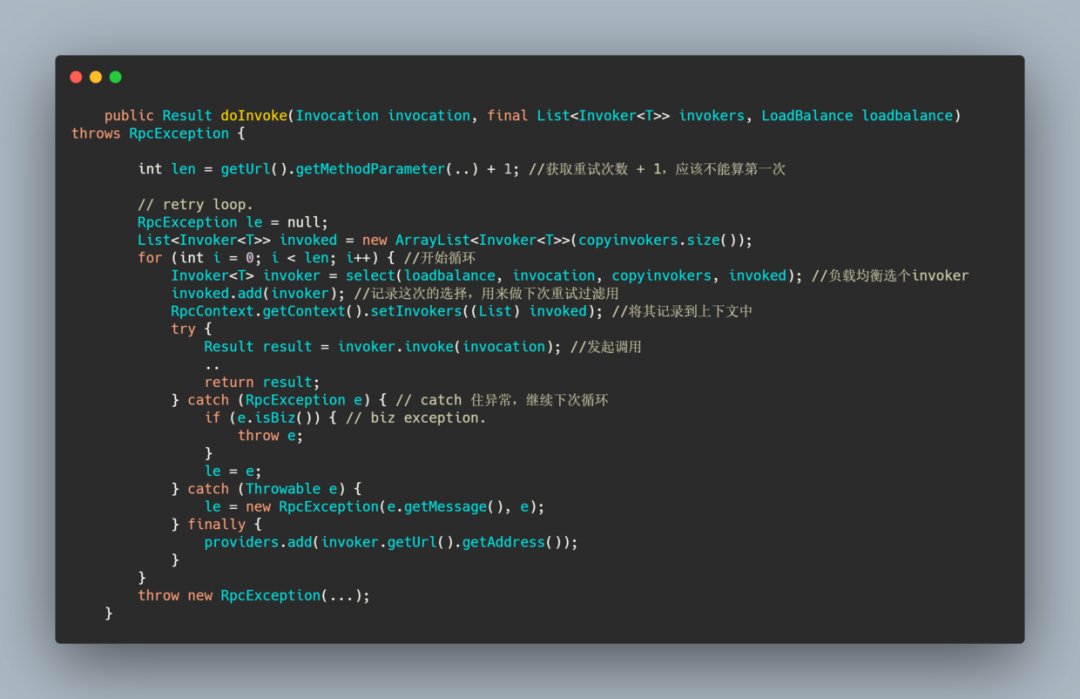Click 'LoadBalance loadbalance' parameter
Image resolution: width=1080 pixels, height=699 pixels.
[x=857, y=116]
